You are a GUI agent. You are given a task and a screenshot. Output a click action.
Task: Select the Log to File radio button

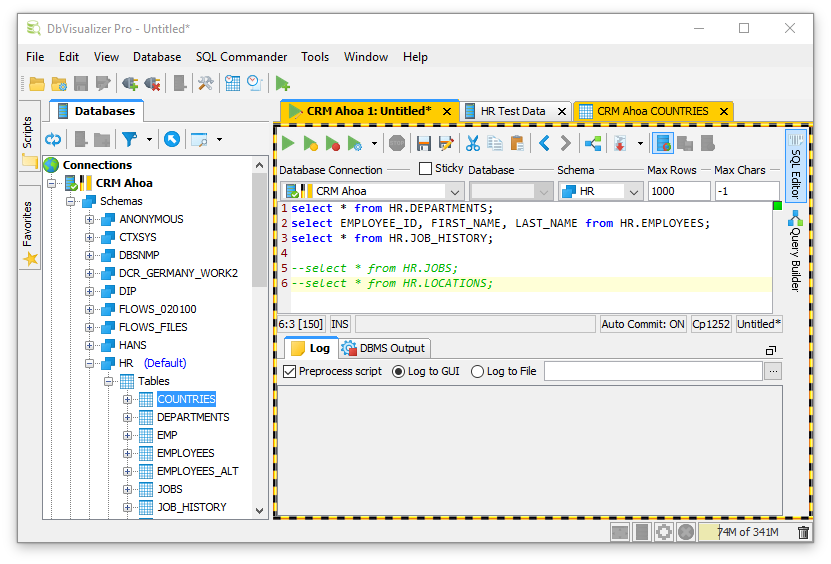tap(477, 371)
